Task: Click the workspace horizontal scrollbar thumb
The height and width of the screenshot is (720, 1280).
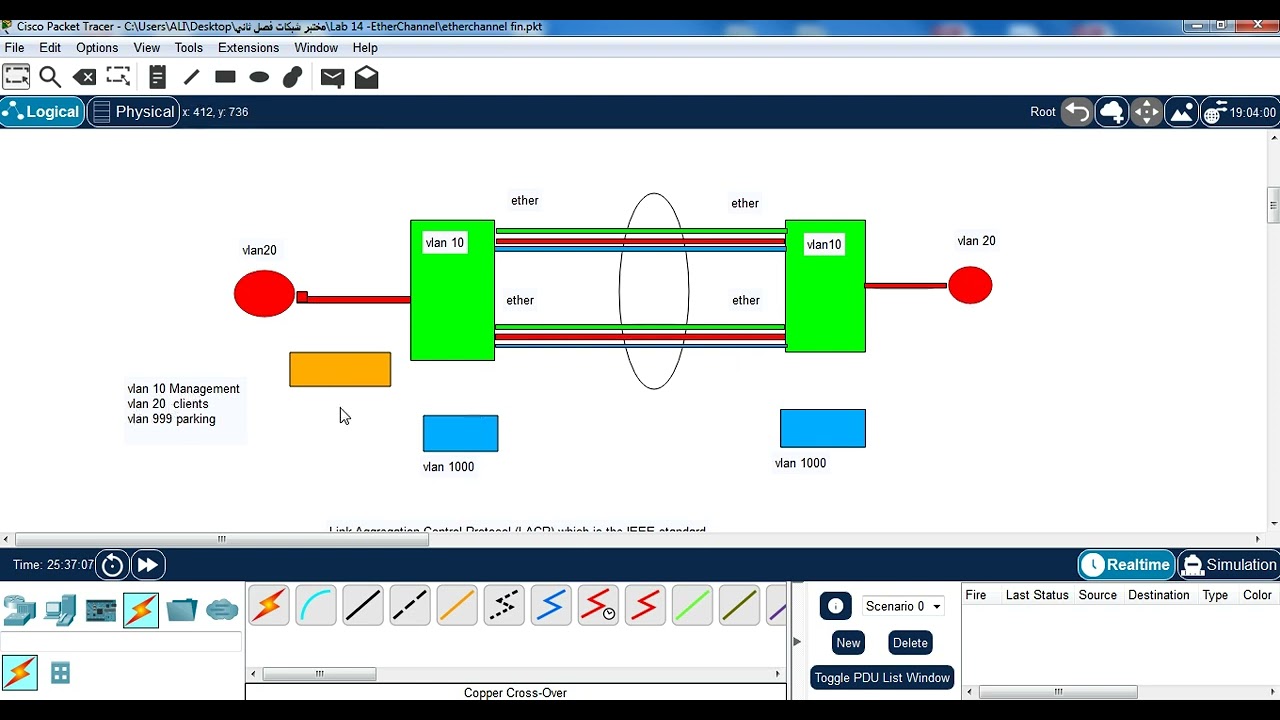Action: click(222, 539)
